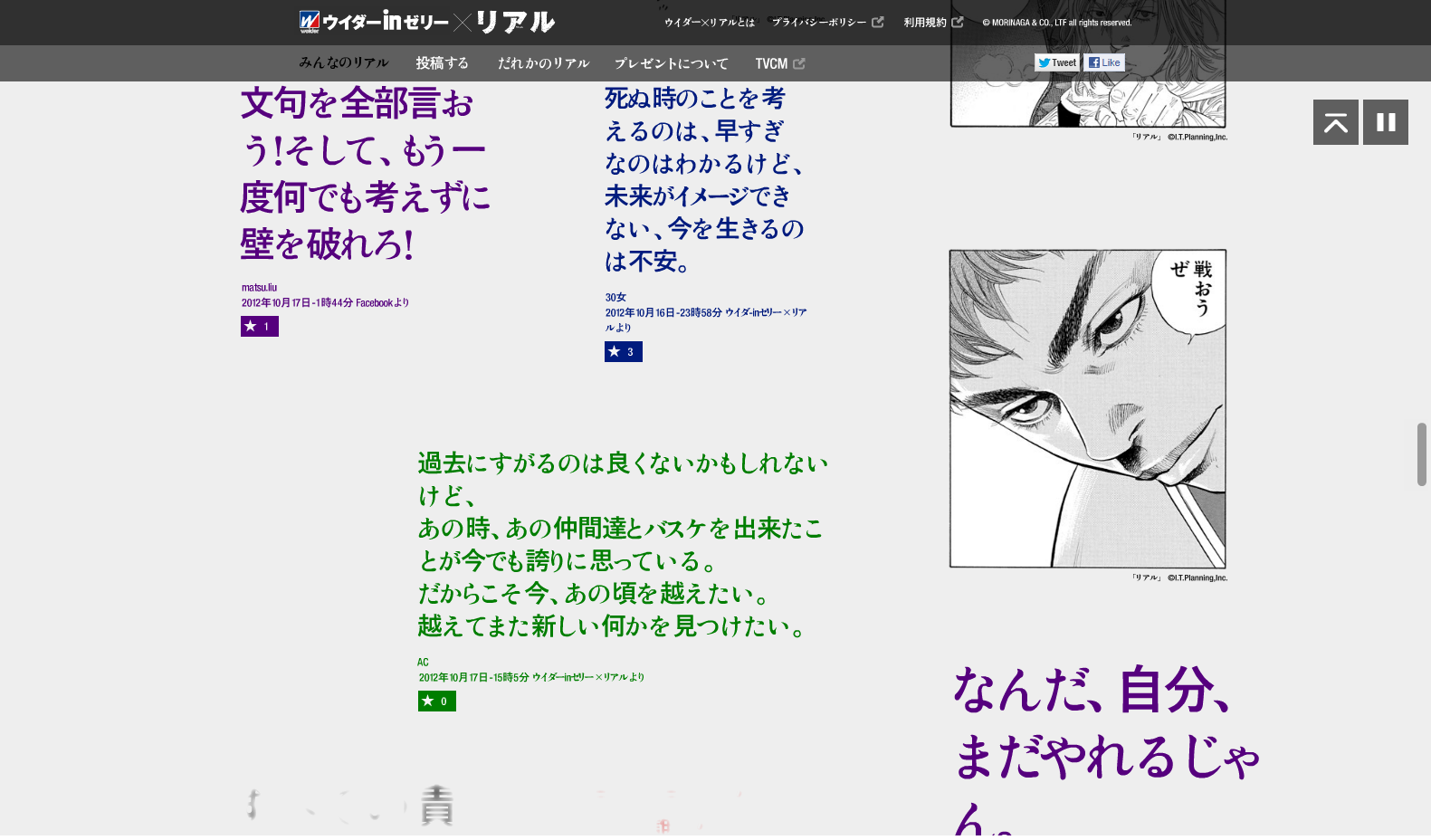Click the Tweet button

[x=1056, y=62]
